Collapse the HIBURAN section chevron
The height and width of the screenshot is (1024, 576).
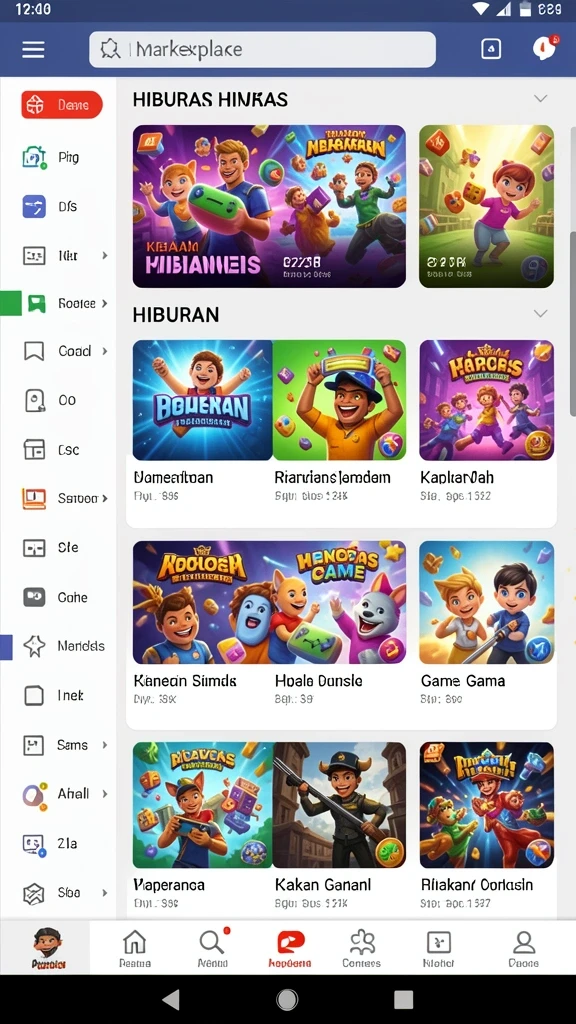pos(540,313)
